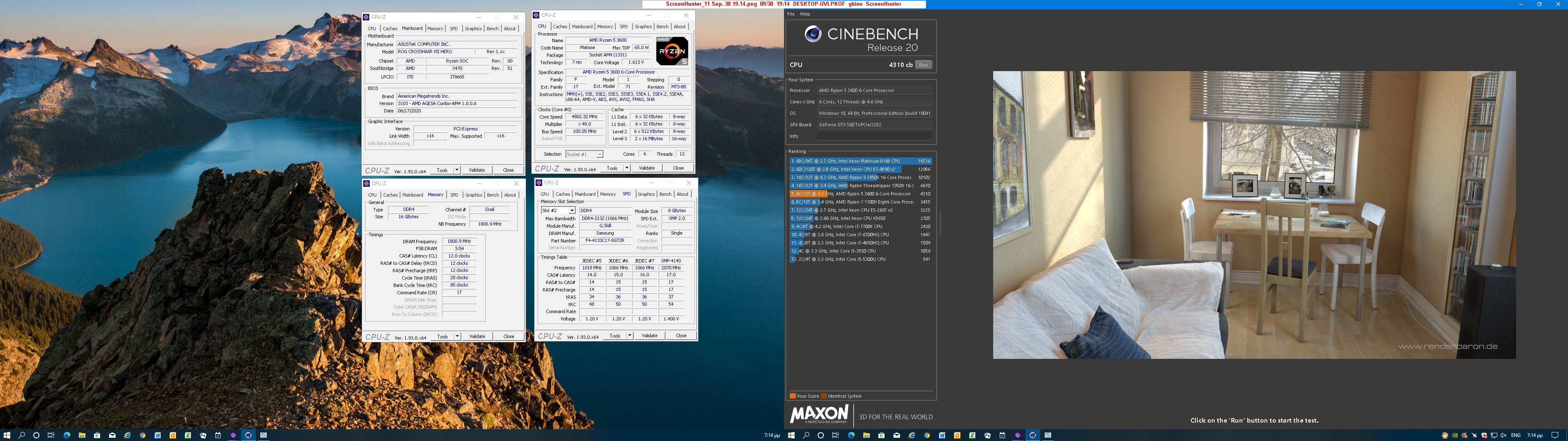Open CPU tab in CPU-Z Memory window
Screen dimensions: 1568x441
coord(373,195)
